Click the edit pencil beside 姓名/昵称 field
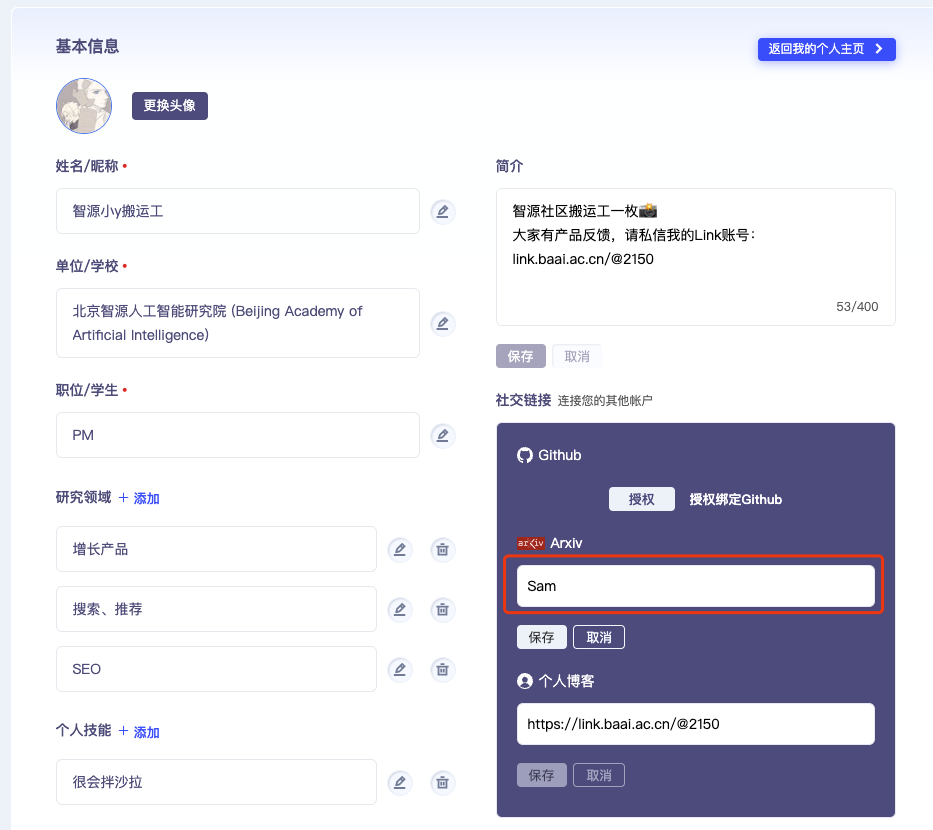This screenshot has width=933, height=830. [x=443, y=211]
